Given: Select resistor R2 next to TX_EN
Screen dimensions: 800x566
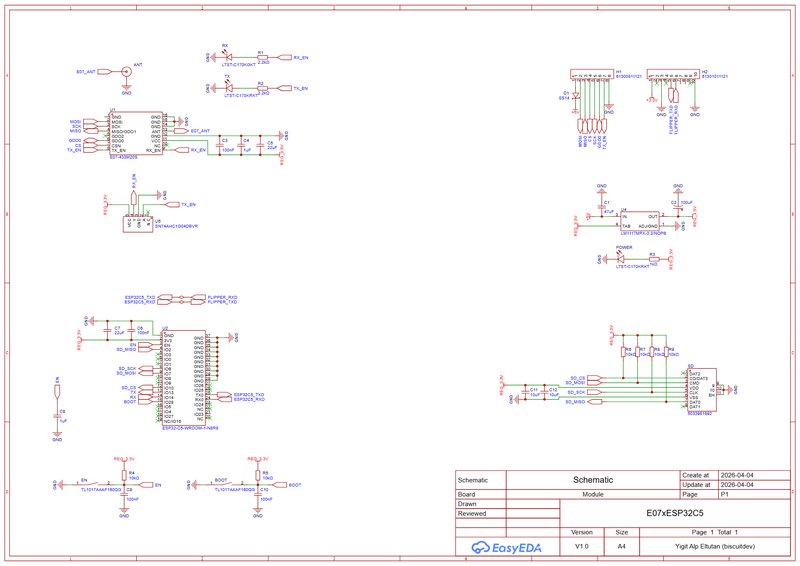Looking at the screenshot, I should coord(263,88).
